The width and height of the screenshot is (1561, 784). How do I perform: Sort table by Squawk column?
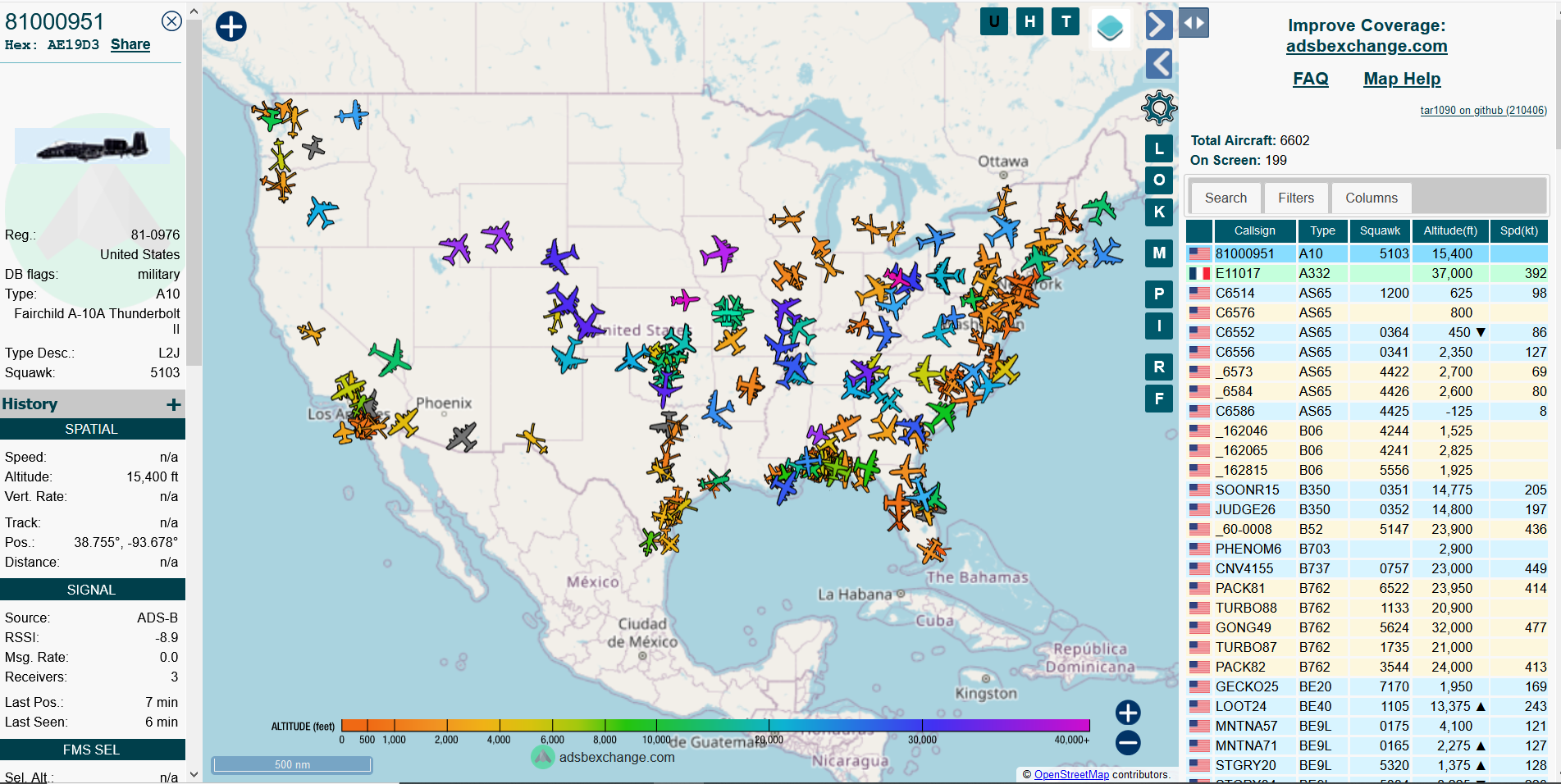[x=1380, y=230]
